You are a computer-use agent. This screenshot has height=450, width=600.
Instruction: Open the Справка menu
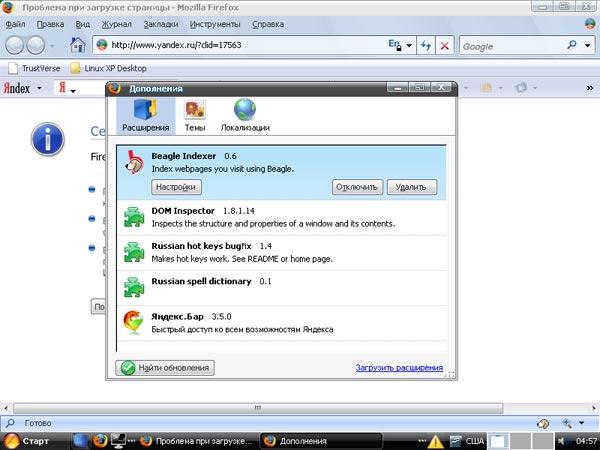(x=268, y=24)
